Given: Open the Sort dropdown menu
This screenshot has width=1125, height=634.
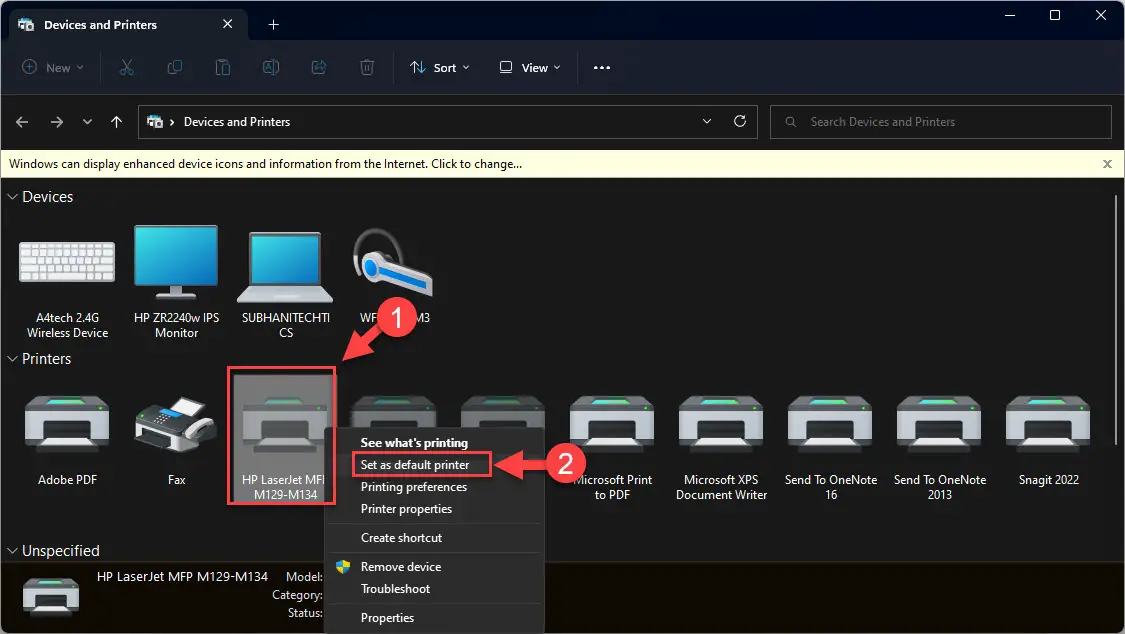Looking at the screenshot, I should [440, 67].
